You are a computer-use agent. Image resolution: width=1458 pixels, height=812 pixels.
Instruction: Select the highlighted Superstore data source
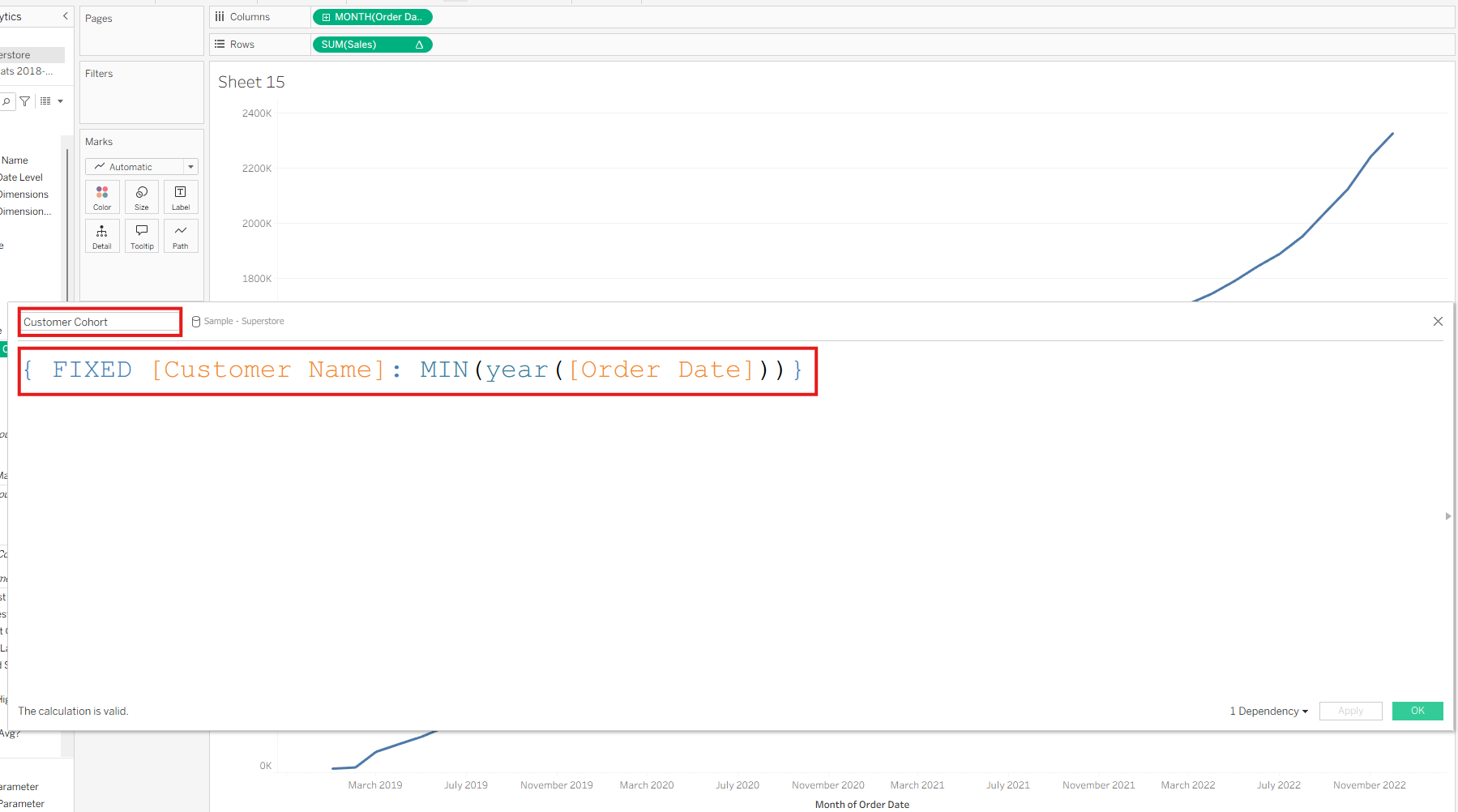[x=32, y=55]
